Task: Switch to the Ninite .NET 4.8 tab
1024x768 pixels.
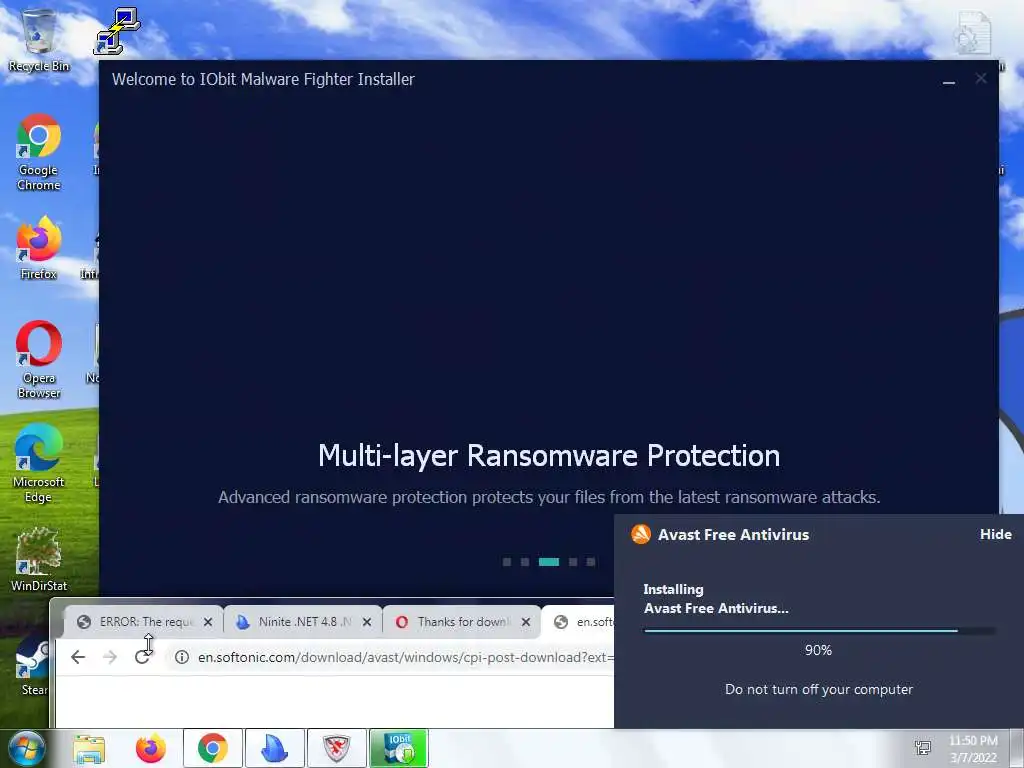Action: 303,622
